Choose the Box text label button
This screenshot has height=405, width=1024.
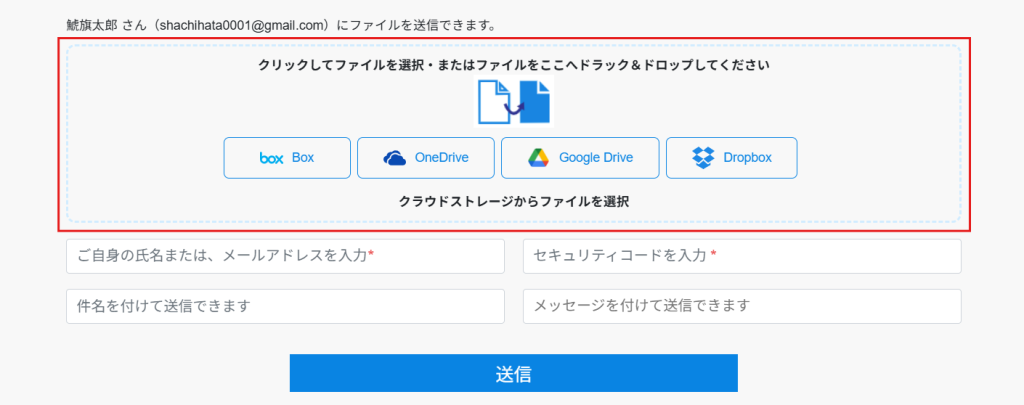click(303, 158)
